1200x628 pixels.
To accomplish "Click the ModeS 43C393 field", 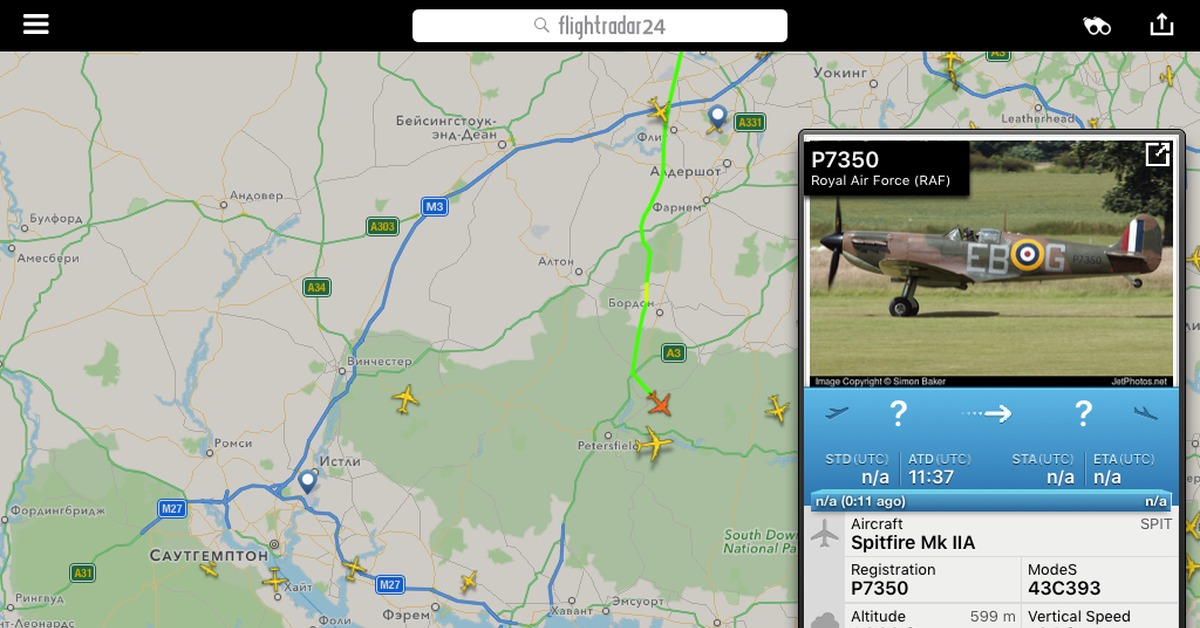I will point(1100,579).
